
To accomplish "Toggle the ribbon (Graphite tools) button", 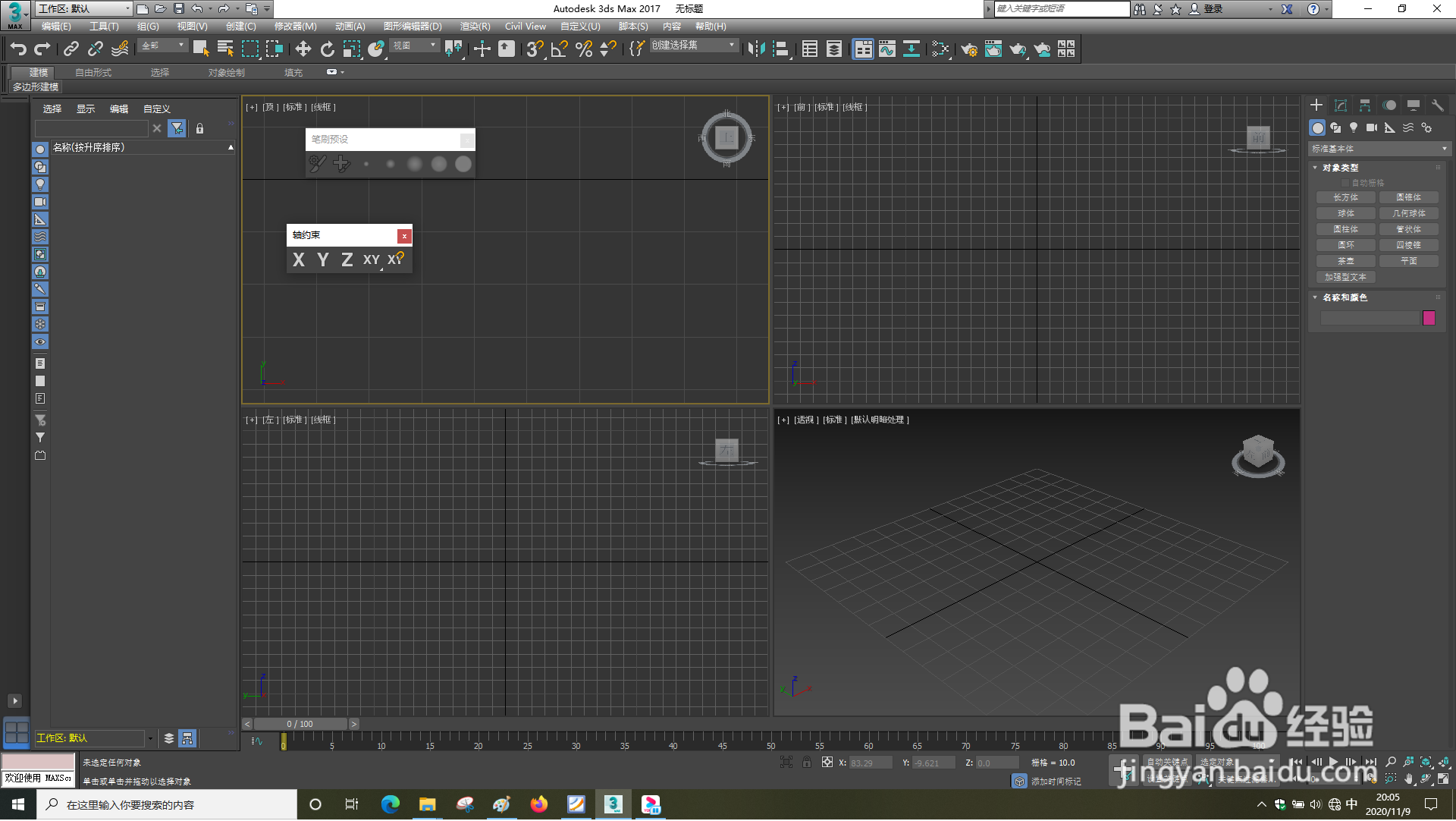I will 863,49.
